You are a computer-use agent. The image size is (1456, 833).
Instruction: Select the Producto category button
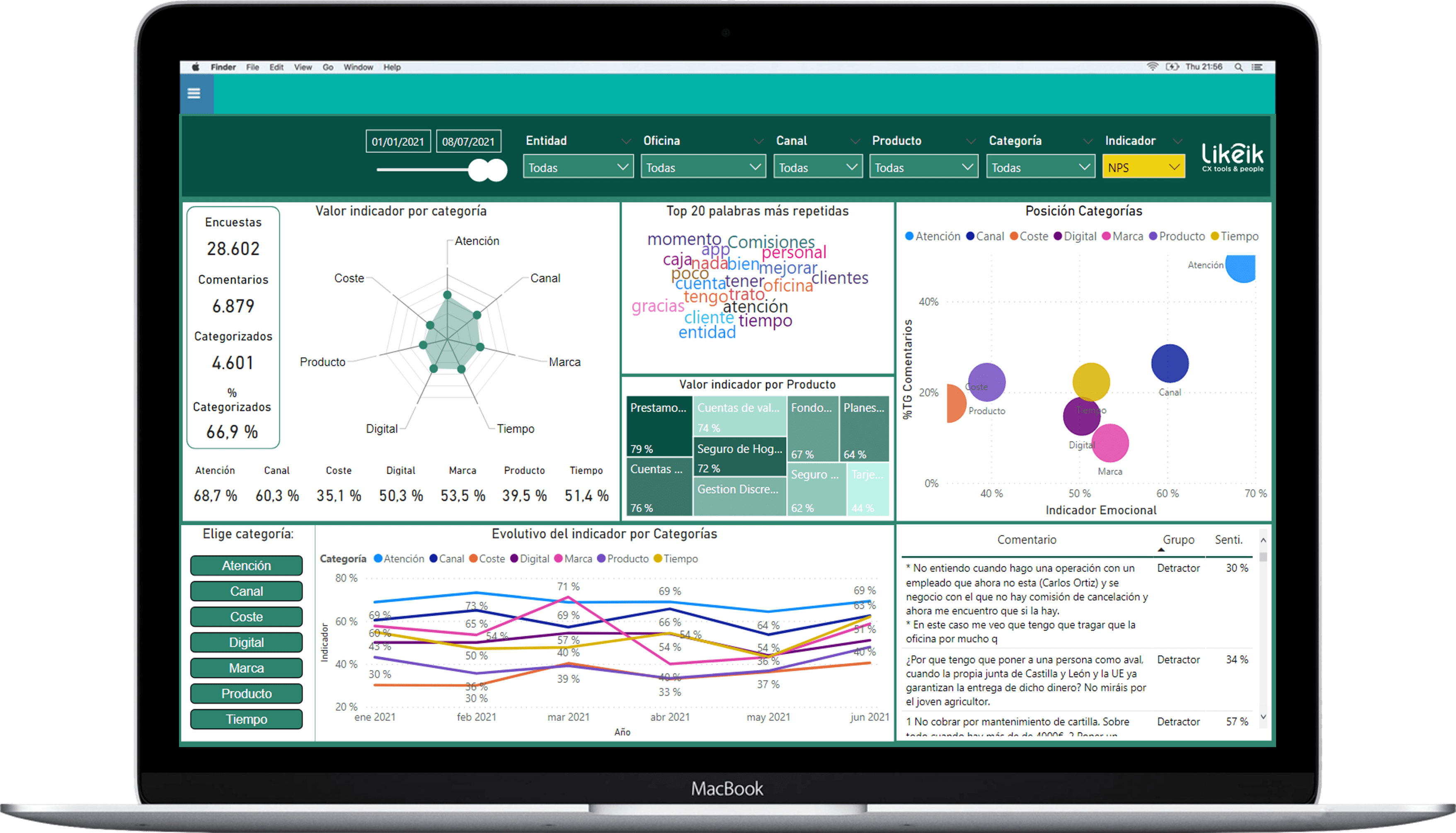tap(247, 693)
